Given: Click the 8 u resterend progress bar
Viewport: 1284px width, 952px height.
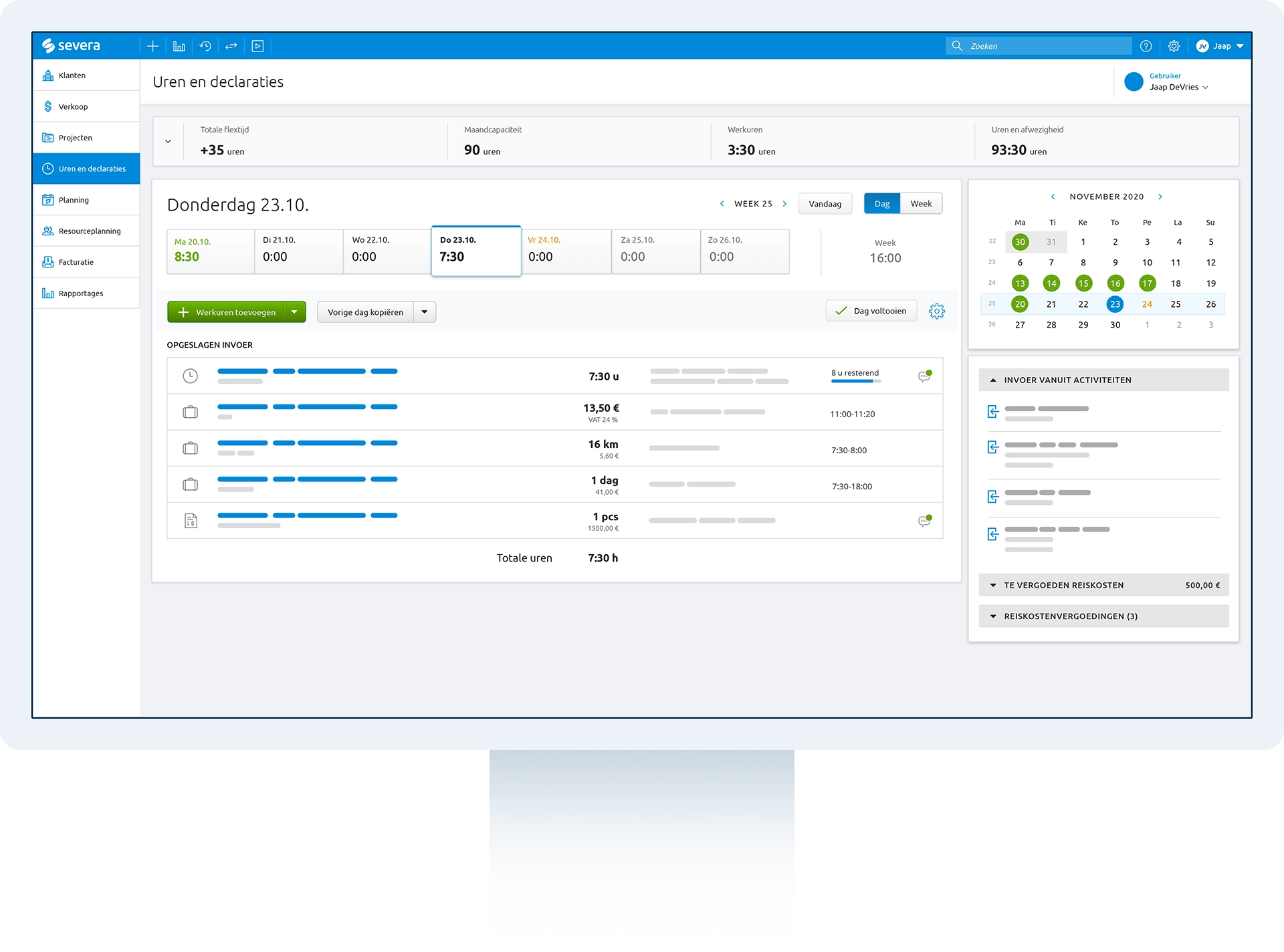Looking at the screenshot, I should click(x=855, y=381).
